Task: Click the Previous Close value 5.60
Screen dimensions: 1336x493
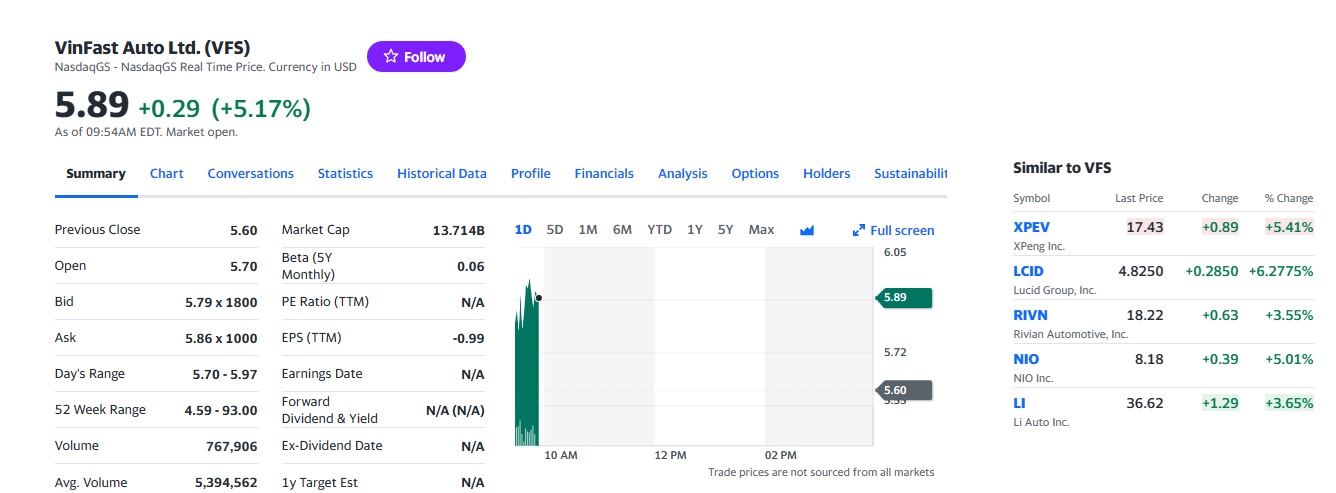Action: pos(244,230)
